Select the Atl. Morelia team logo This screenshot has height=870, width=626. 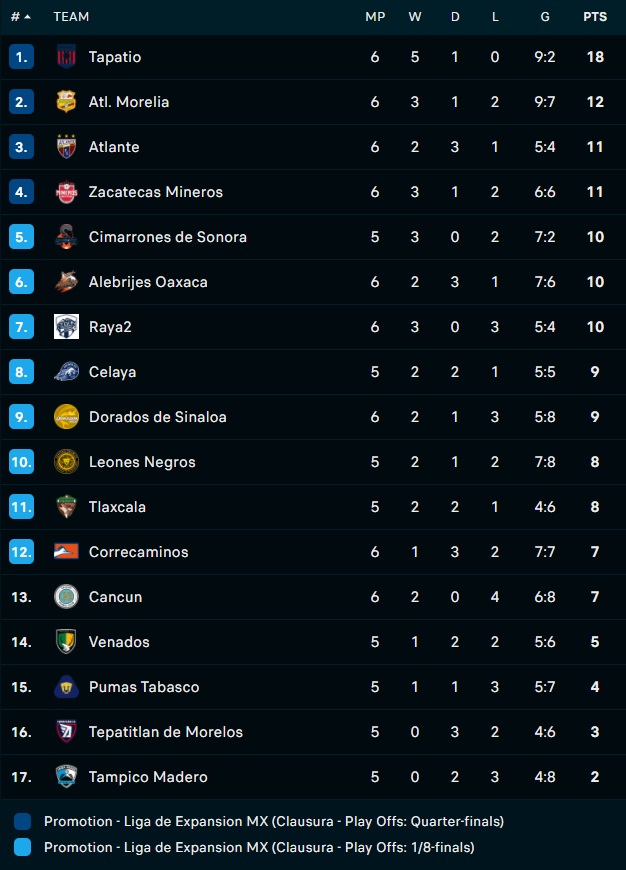pos(65,102)
